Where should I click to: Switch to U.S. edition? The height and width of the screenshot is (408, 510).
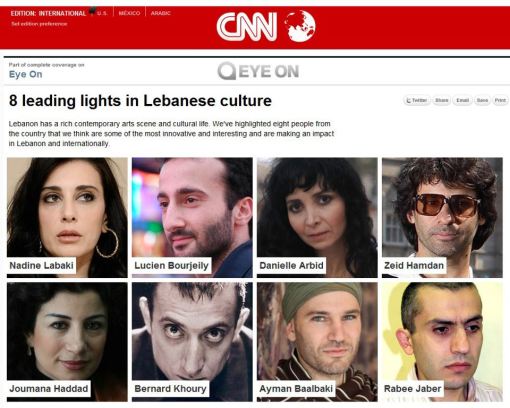102,13
